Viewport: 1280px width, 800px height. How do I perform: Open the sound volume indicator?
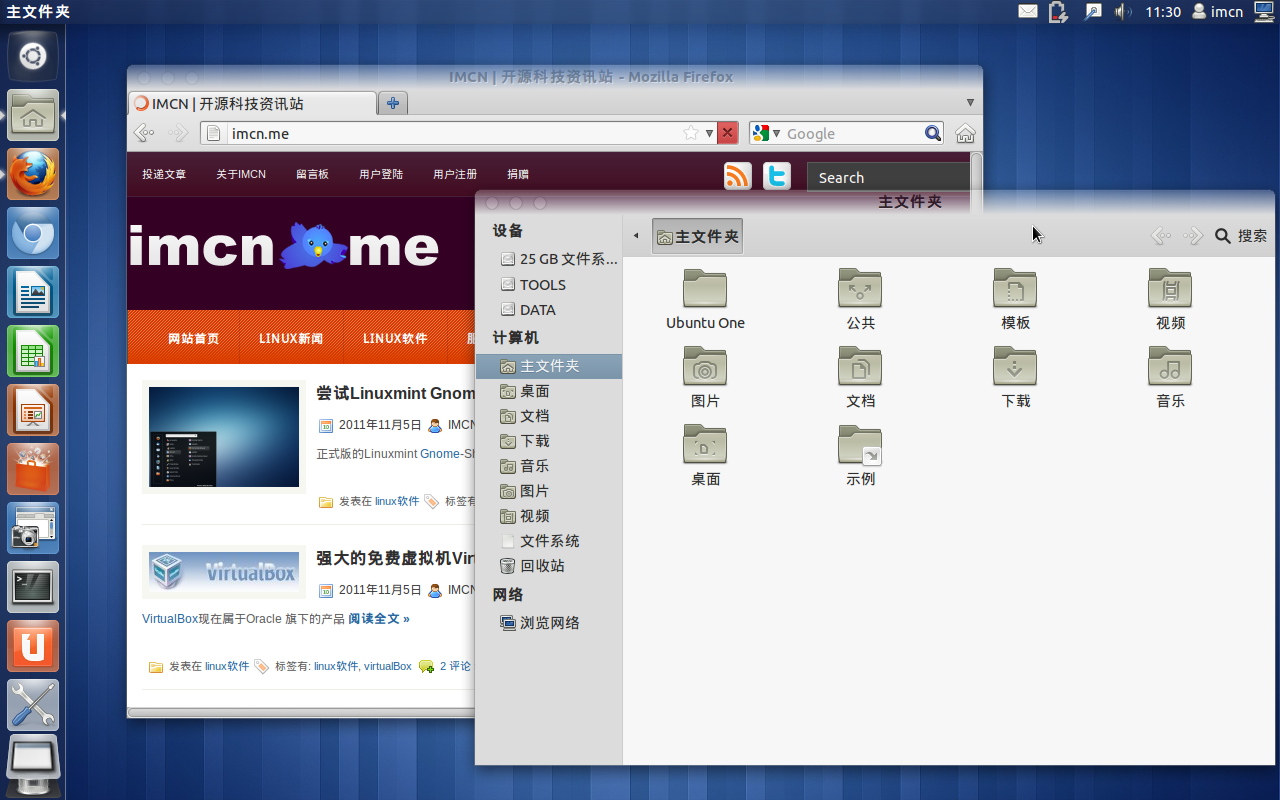coord(1123,12)
